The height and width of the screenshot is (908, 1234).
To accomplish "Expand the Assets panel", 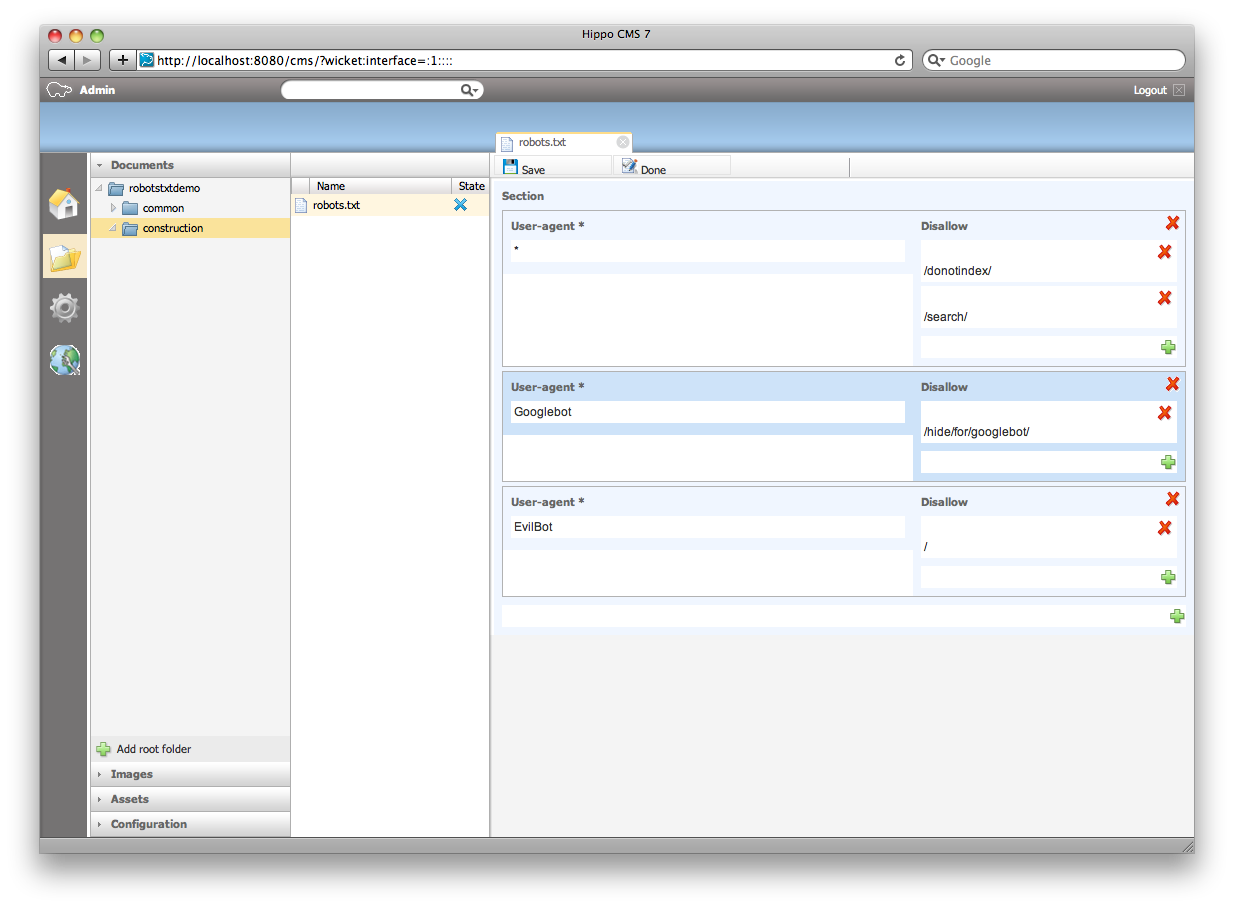I will click(129, 799).
